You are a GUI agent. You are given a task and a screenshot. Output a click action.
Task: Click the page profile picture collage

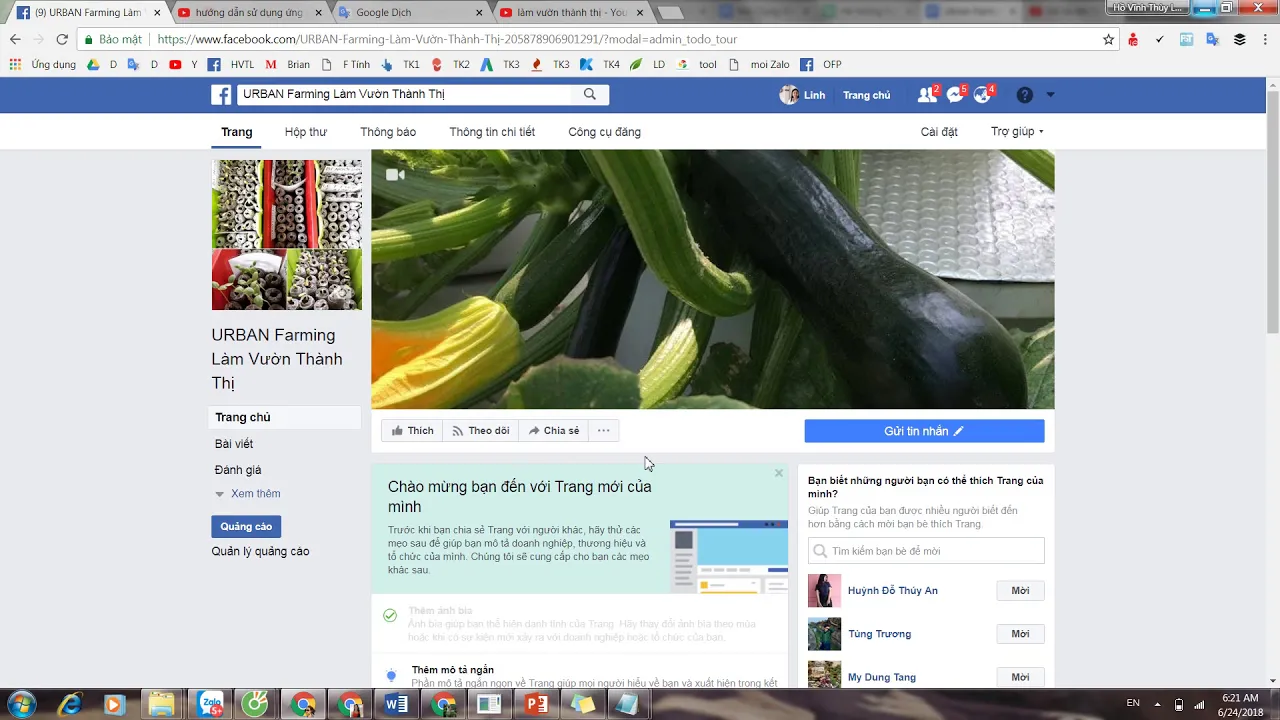(x=287, y=235)
